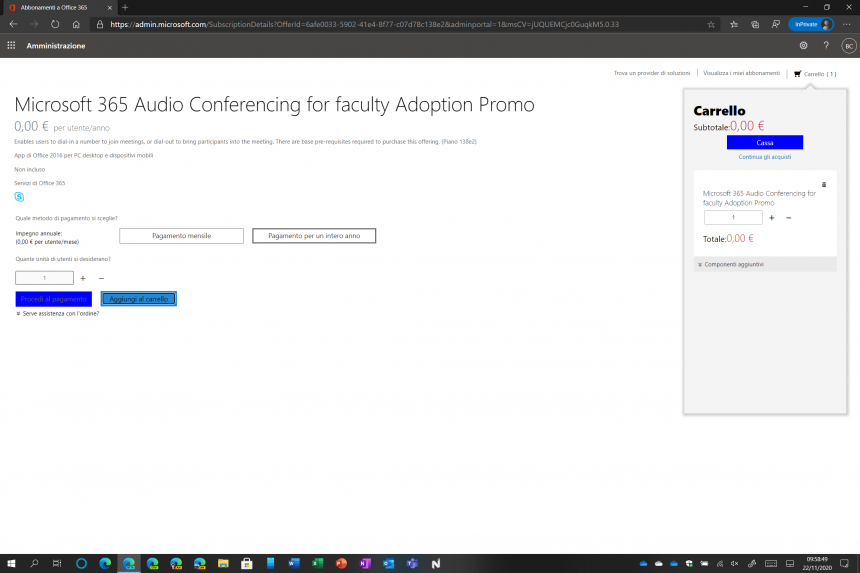The height and width of the screenshot is (573, 860).
Task: Click the feedback person icon in toolbar
Action: pyautogui.click(x=776, y=24)
